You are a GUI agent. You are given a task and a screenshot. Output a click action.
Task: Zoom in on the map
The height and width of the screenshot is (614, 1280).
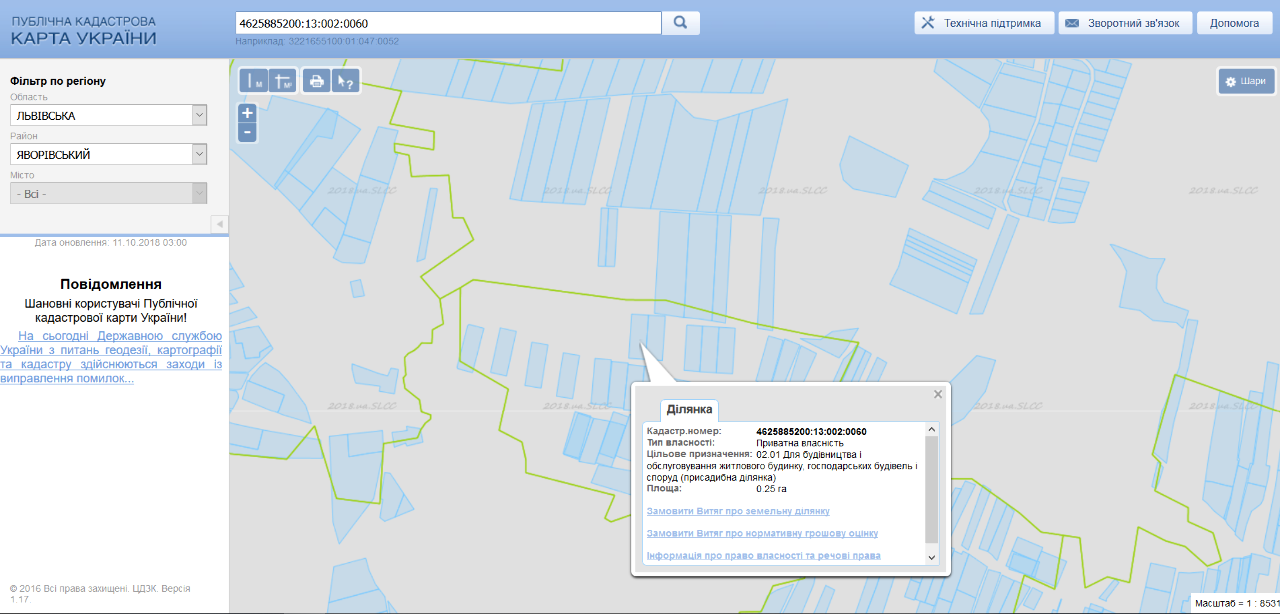248,113
